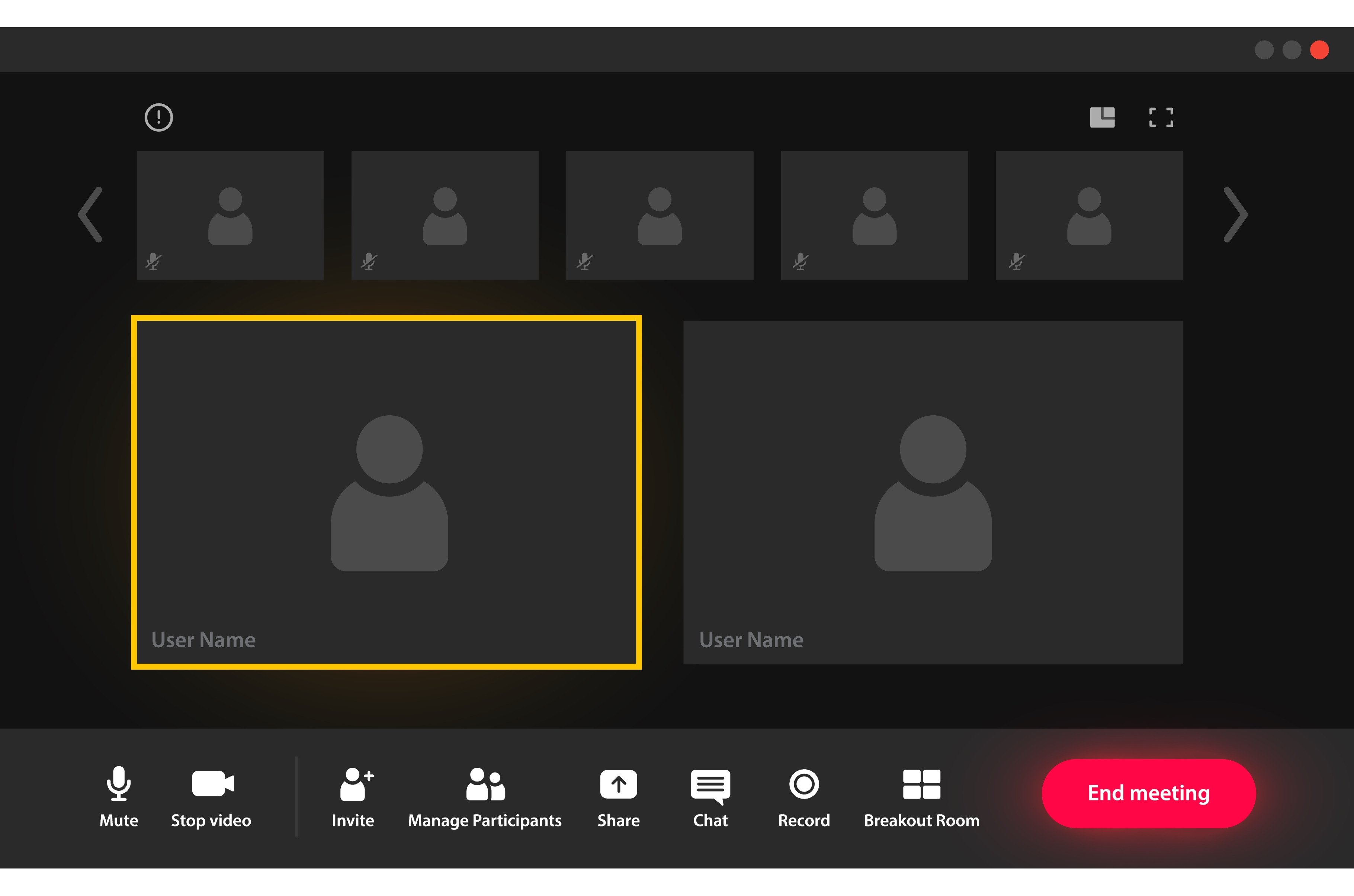1354x896 pixels.
Task: Click the Mute microphone icon
Action: click(119, 783)
